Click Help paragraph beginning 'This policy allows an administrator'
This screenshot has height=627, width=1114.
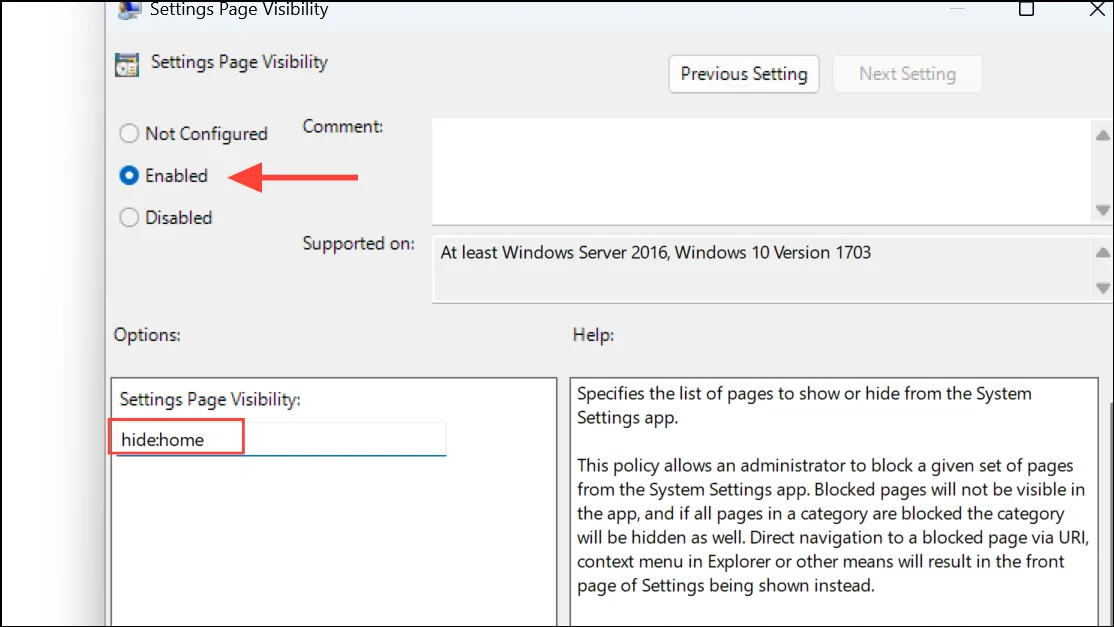coord(832,525)
